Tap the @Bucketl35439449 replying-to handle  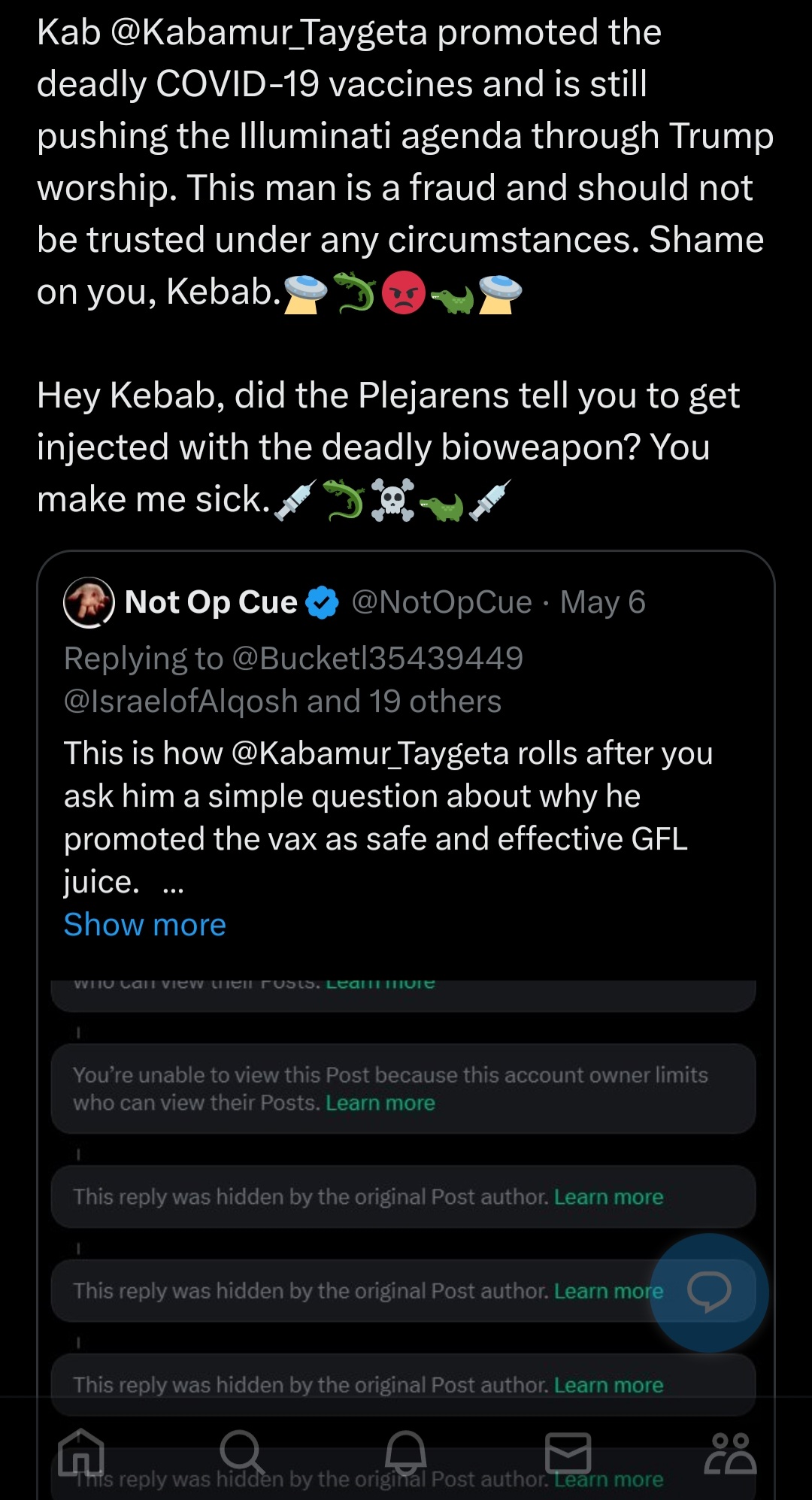(x=377, y=659)
